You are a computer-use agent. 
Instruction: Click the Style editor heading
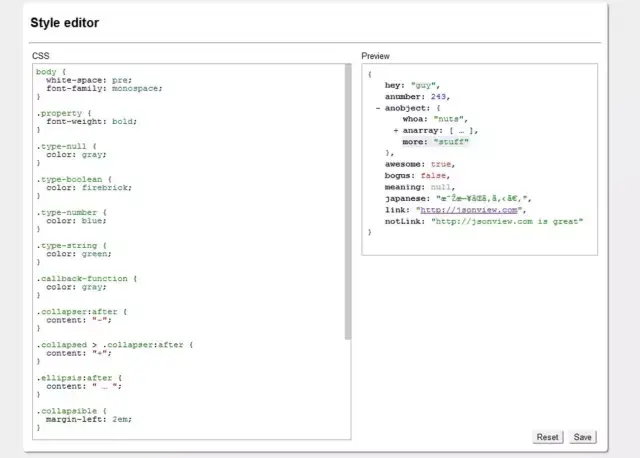tap(64, 23)
